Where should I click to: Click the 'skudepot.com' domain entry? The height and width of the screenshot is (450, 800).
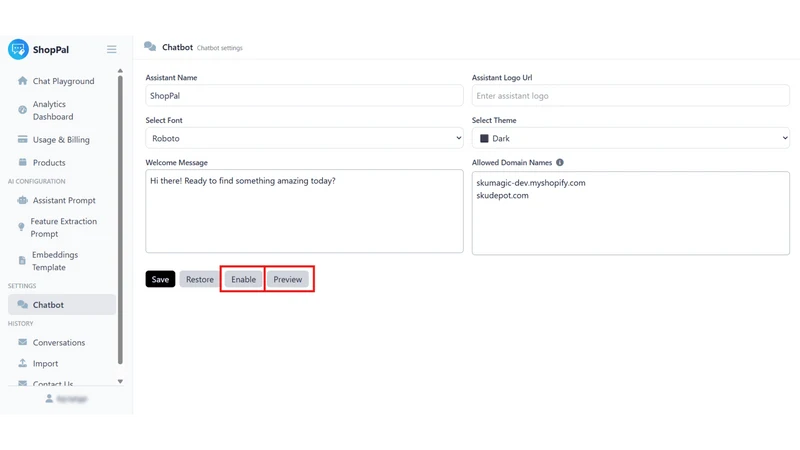pos(503,195)
